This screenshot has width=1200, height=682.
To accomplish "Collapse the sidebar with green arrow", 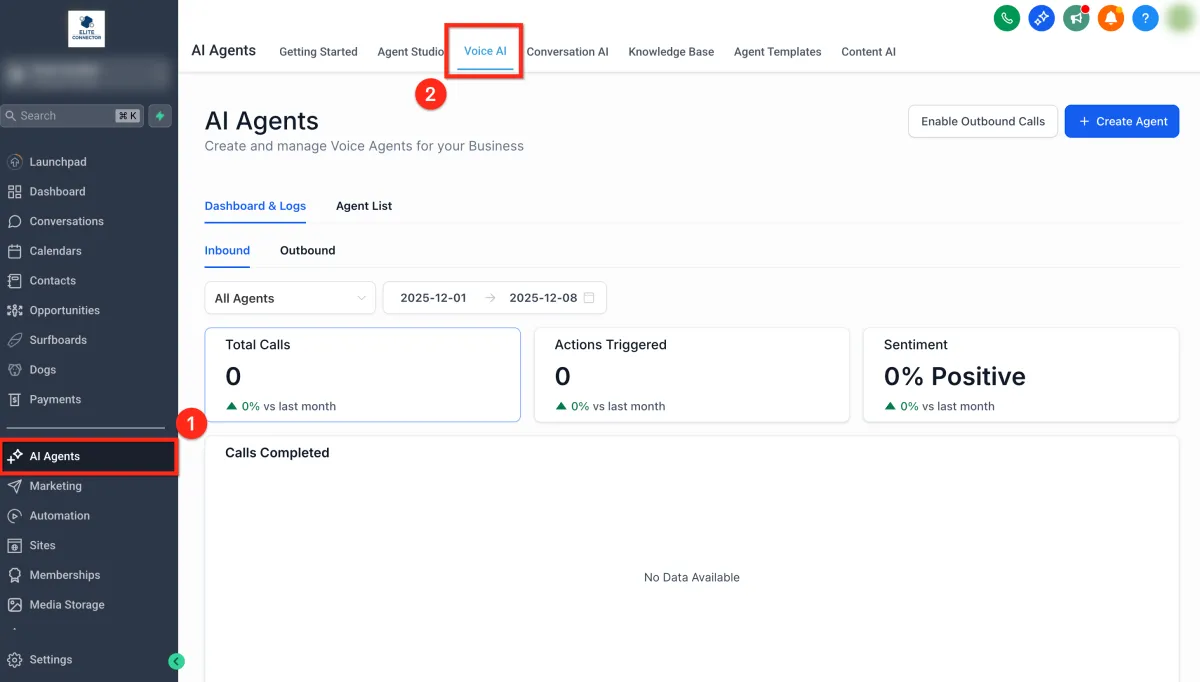I will (177, 661).
